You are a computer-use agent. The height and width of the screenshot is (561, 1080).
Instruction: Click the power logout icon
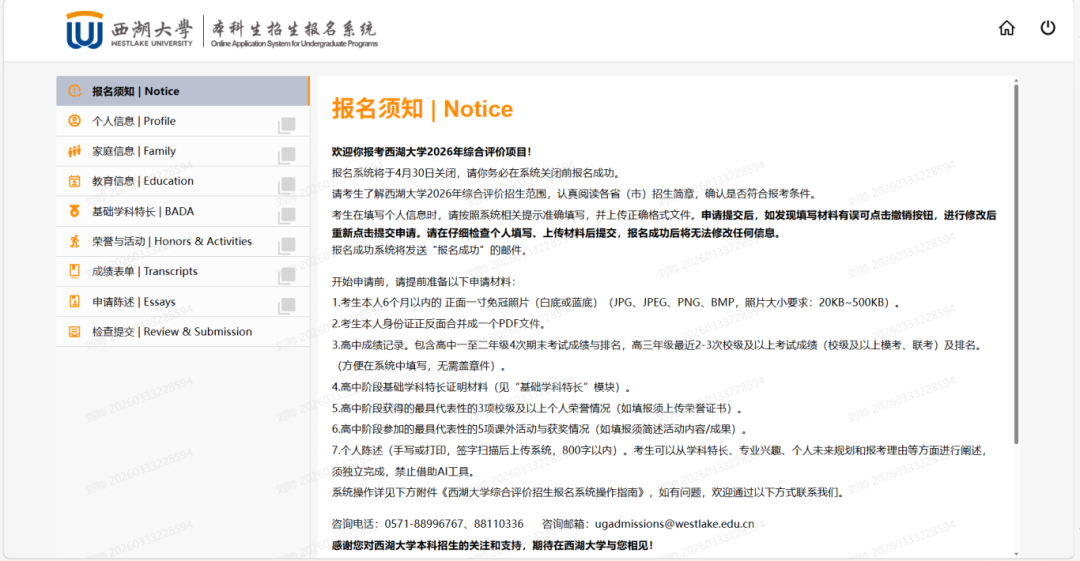coord(1048,28)
